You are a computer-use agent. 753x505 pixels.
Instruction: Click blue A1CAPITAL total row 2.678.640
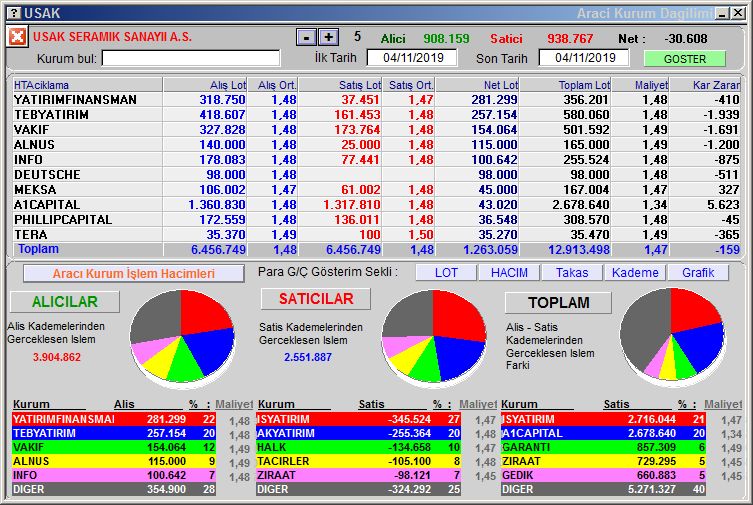[603, 433]
